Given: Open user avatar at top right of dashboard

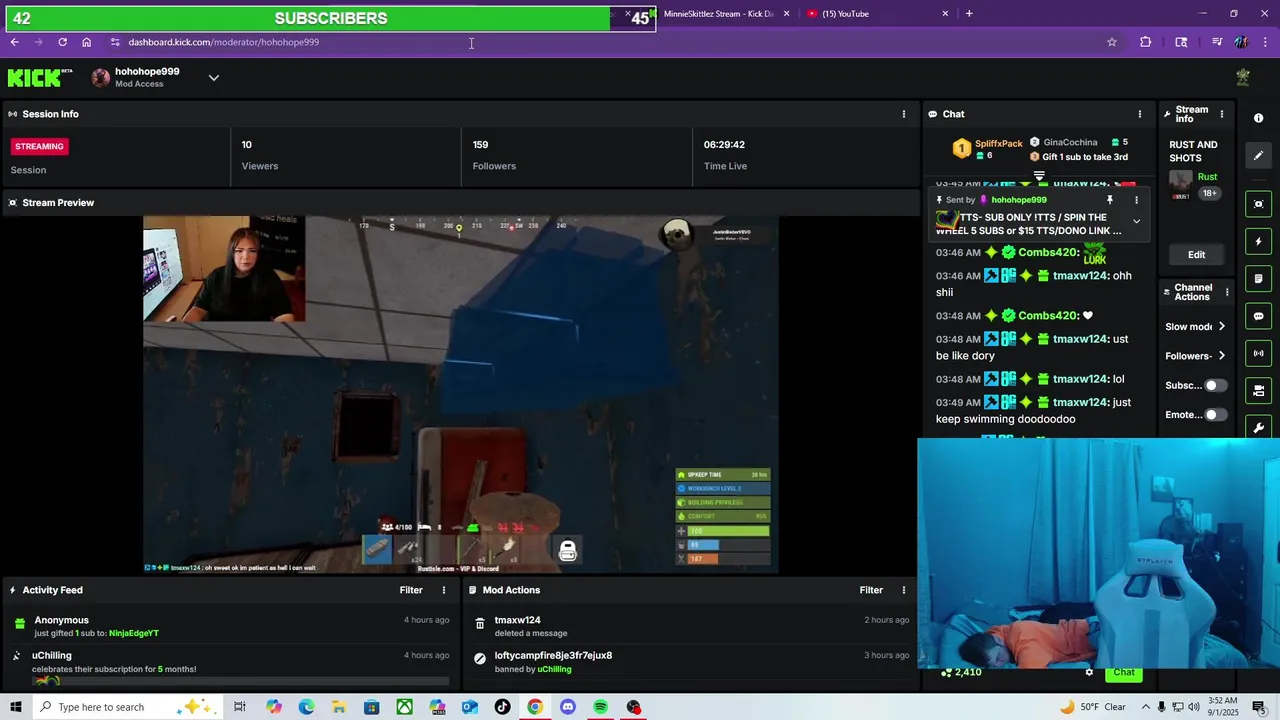Looking at the screenshot, I should click(1243, 78).
